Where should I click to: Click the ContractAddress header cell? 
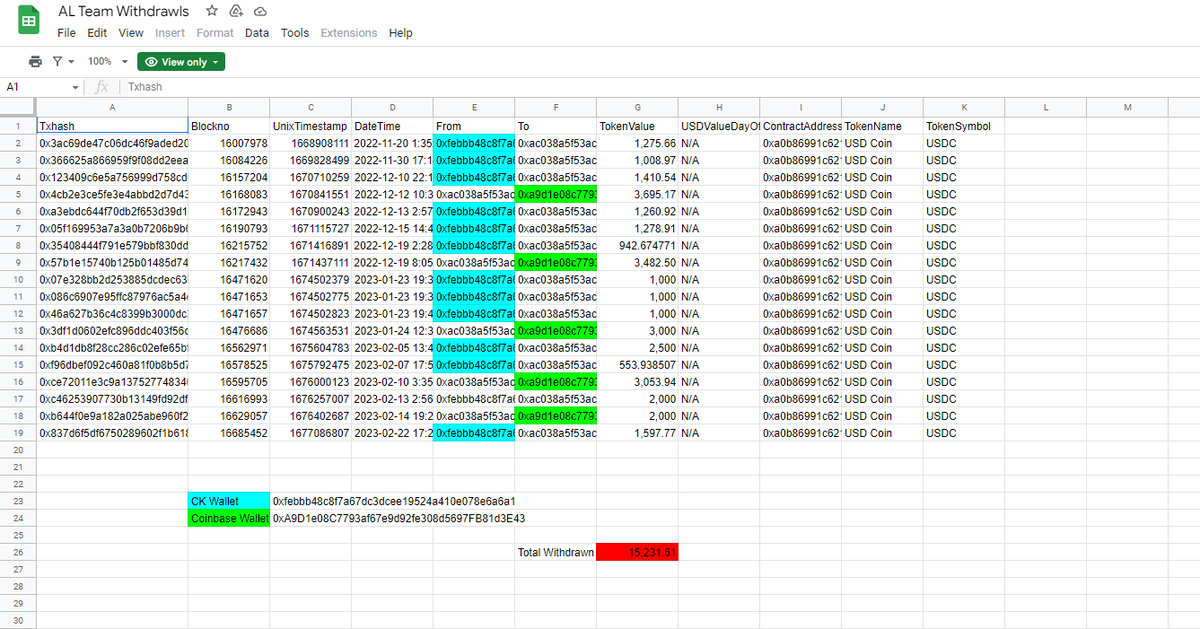point(801,127)
